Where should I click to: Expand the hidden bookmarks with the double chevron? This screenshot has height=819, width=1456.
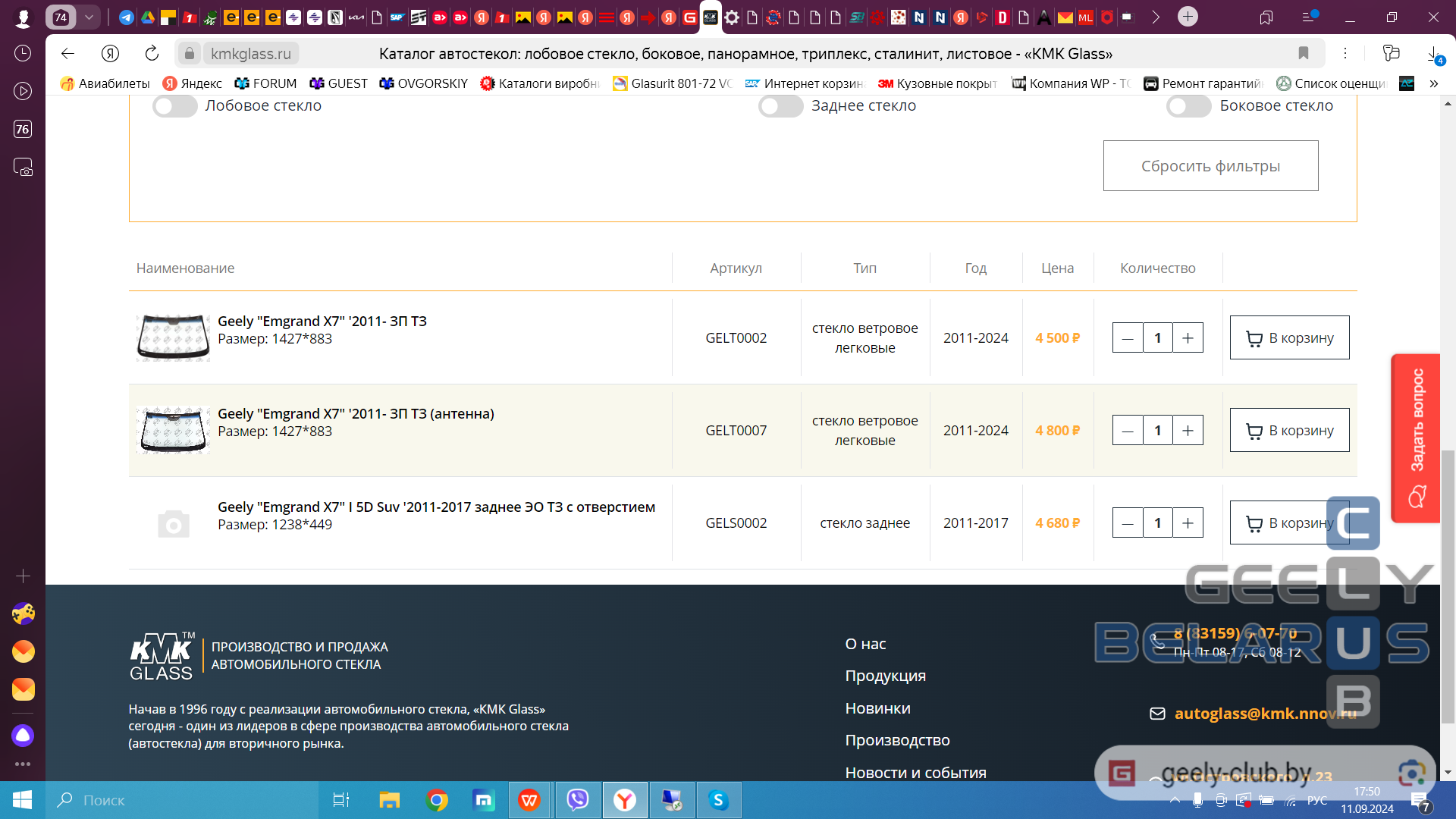pyautogui.click(x=1433, y=83)
